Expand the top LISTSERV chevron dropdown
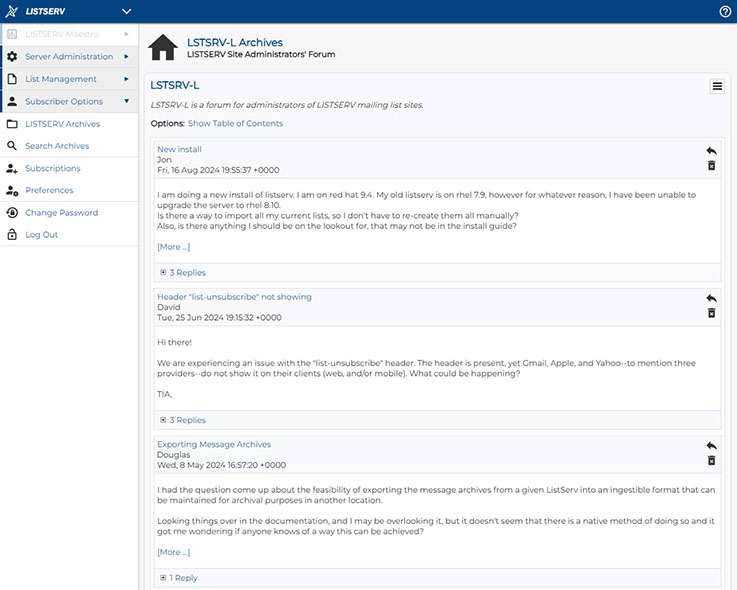The image size is (737, 590). 126,11
